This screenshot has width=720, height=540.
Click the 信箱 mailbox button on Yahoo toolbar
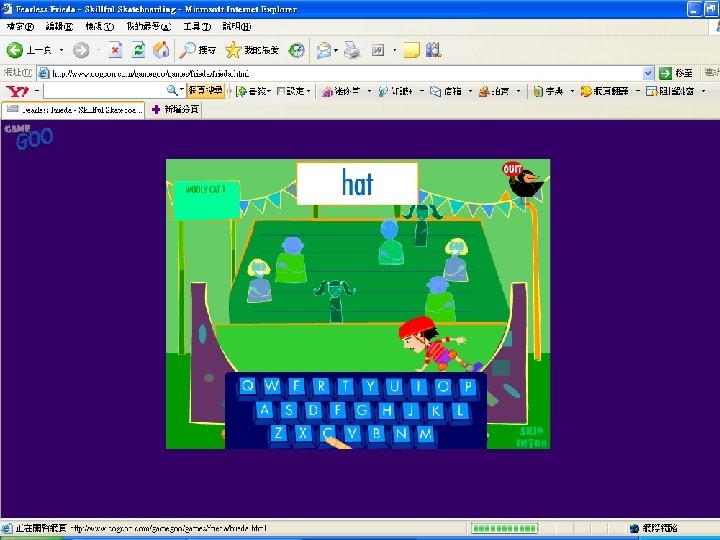[446, 91]
